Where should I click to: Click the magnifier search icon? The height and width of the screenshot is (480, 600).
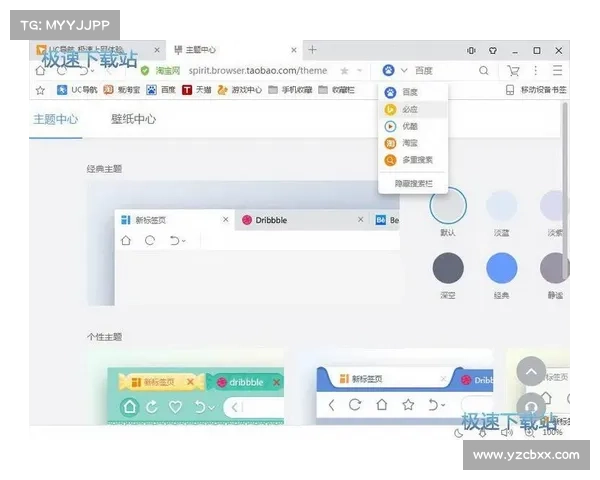pyautogui.click(x=484, y=70)
